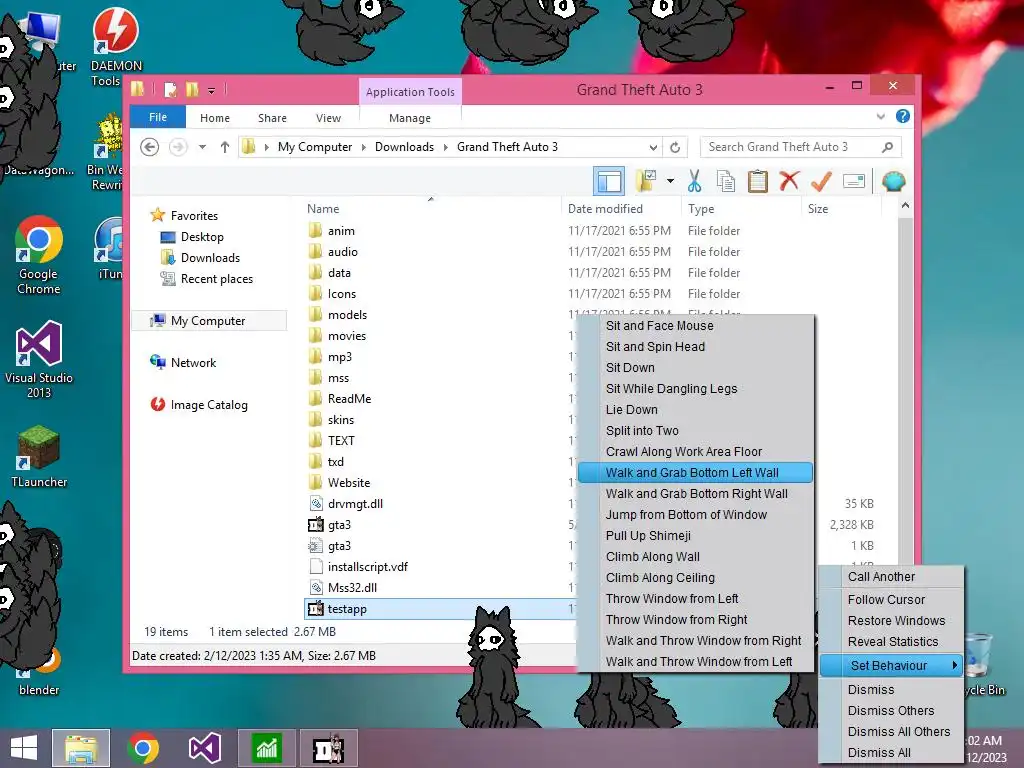This screenshot has width=1024, height=768.
Task: Click the blue Help question mark icon
Action: [903, 116]
